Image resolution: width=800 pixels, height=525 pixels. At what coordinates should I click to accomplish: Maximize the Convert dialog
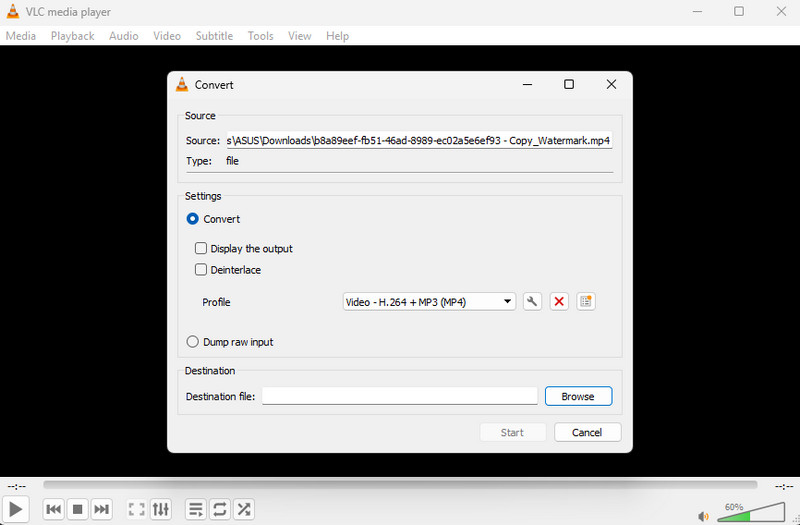point(569,84)
